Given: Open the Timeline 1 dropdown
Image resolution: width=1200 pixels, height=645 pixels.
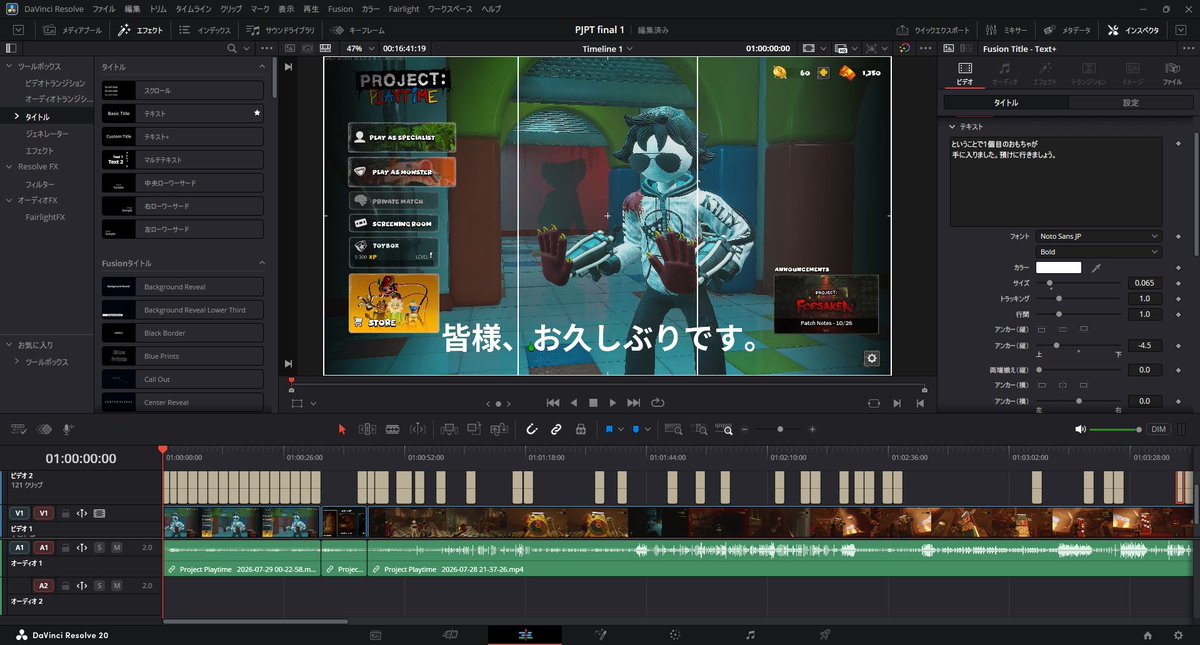Looking at the screenshot, I should (x=608, y=48).
